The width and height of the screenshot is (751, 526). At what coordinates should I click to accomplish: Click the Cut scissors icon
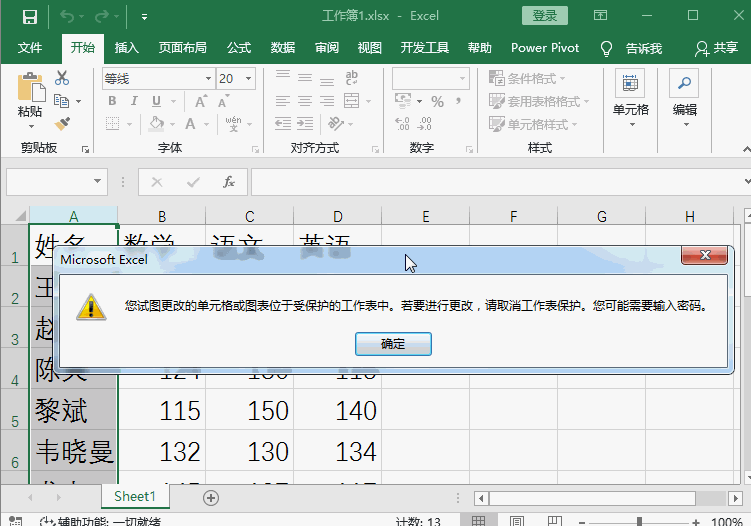coord(62,78)
